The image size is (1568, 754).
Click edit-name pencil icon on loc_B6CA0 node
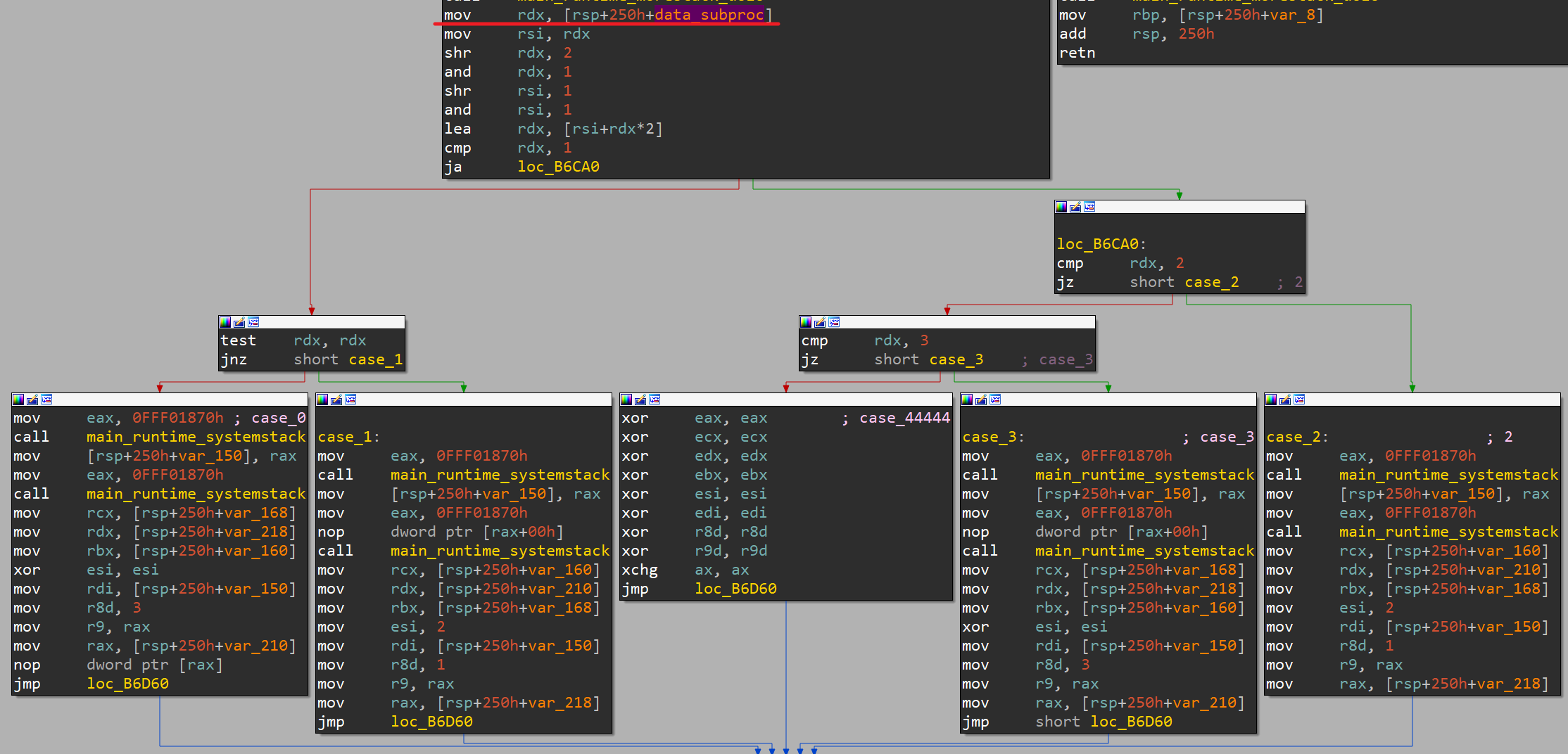pyautogui.click(x=1075, y=207)
